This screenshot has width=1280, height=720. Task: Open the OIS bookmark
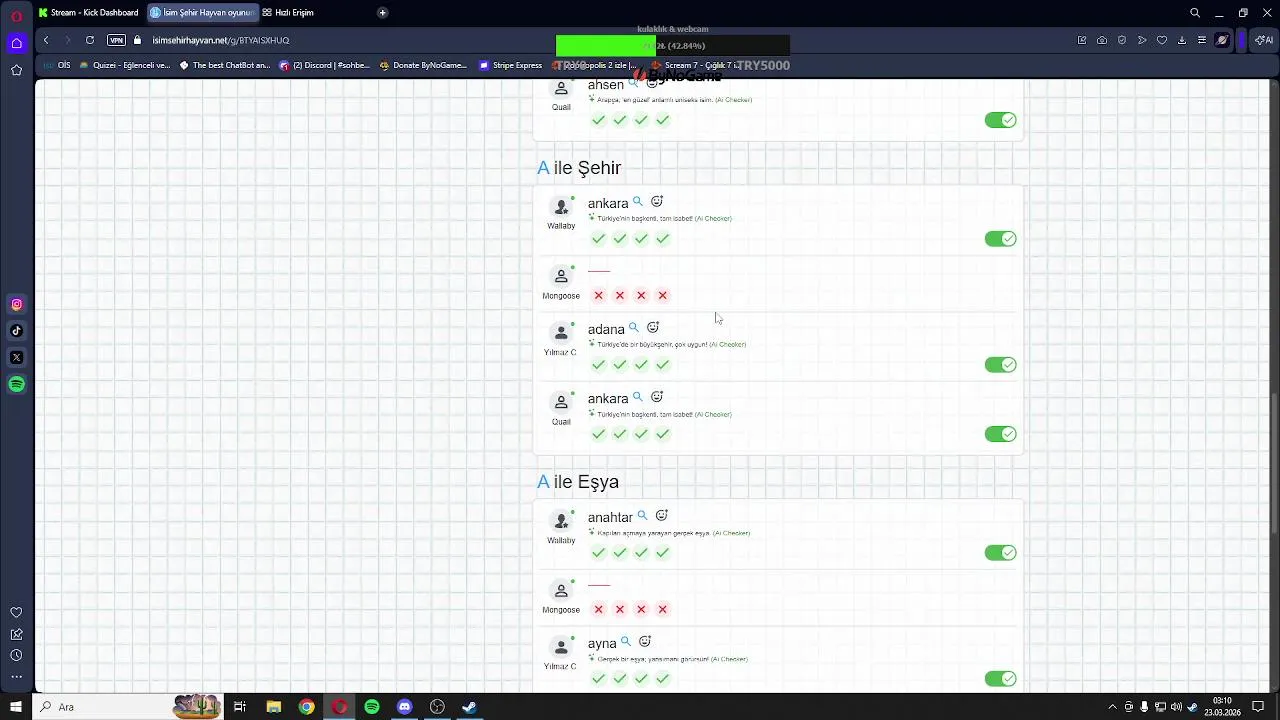click(58, 65)
